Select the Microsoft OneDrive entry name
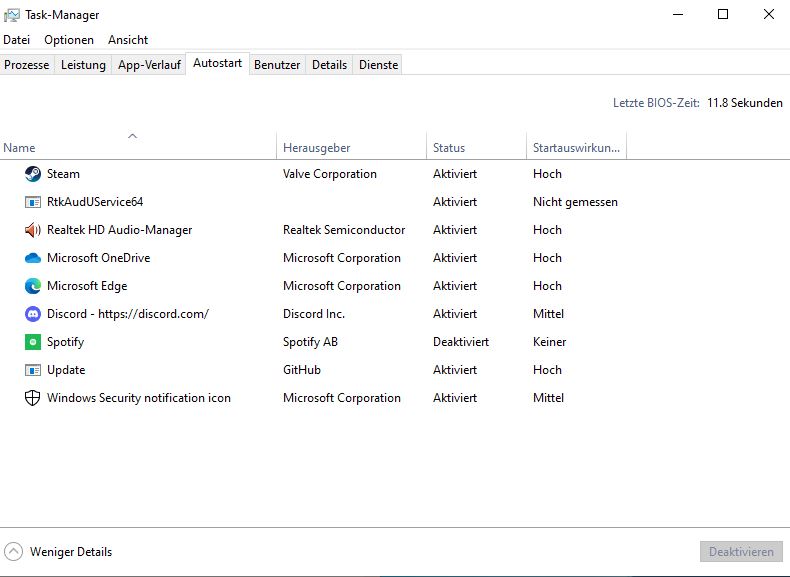Image resolution: width=790 pixels, height=577 pixels. pos(99,258)
